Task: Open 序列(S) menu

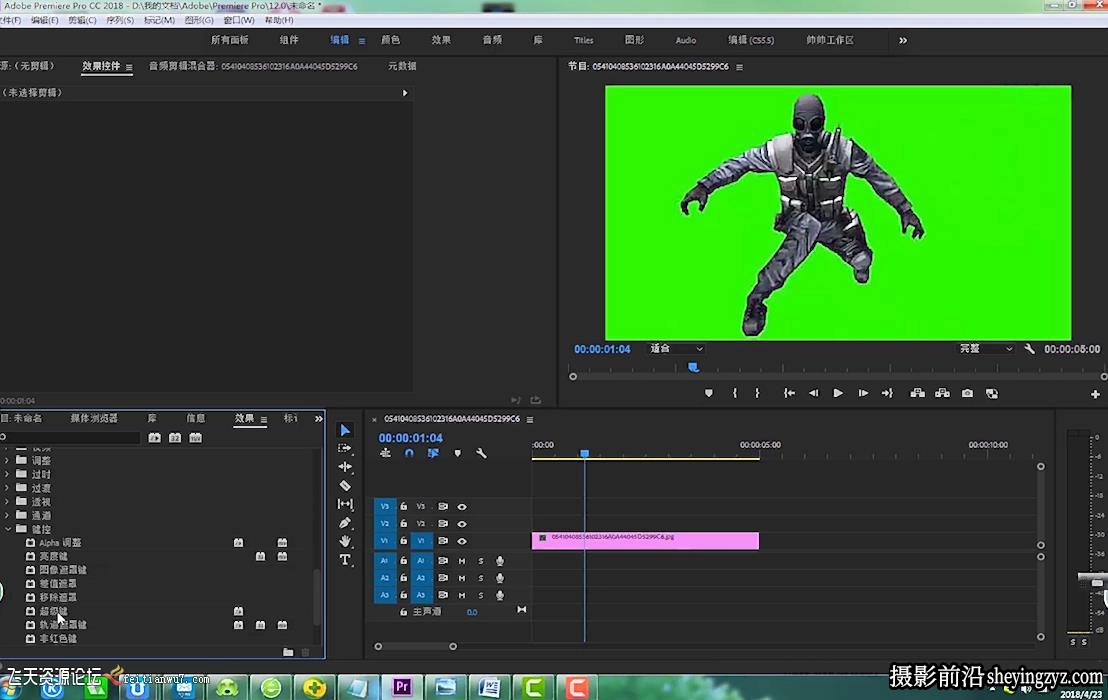Action: 120,20
